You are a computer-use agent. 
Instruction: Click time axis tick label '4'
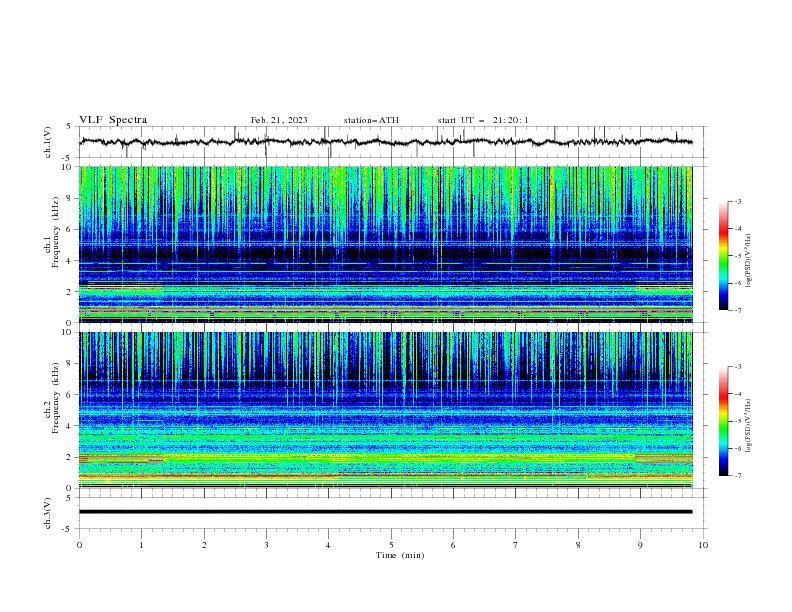pyautogui.click(x=328, y=545)
